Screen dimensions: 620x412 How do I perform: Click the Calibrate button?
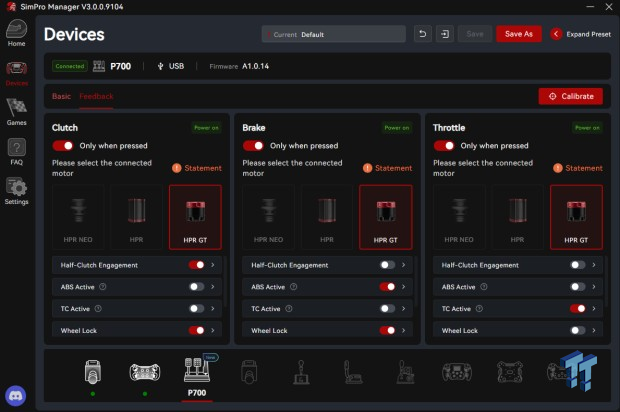(x=571, y=96)
